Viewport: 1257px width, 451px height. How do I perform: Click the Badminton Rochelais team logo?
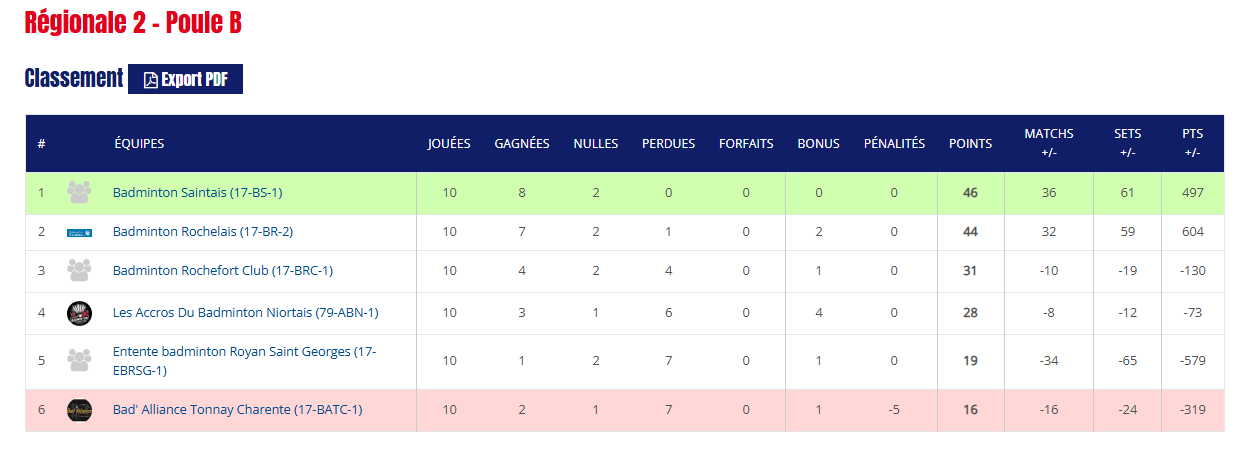tap(79, 232)
